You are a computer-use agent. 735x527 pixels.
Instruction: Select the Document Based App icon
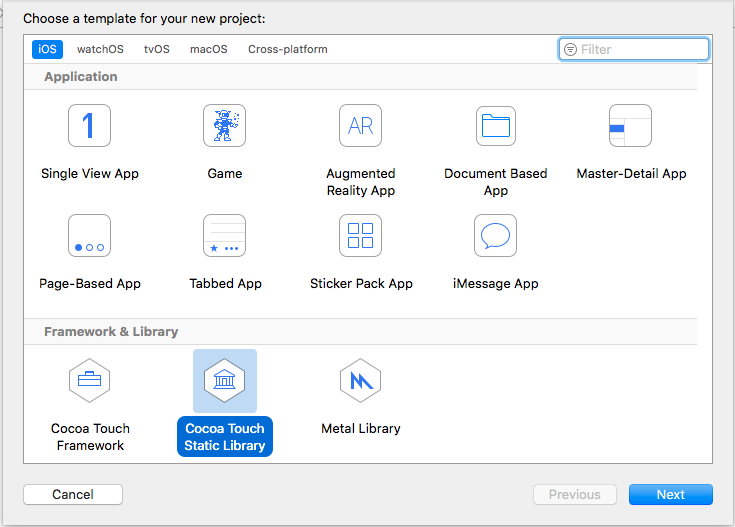point(496,126)
